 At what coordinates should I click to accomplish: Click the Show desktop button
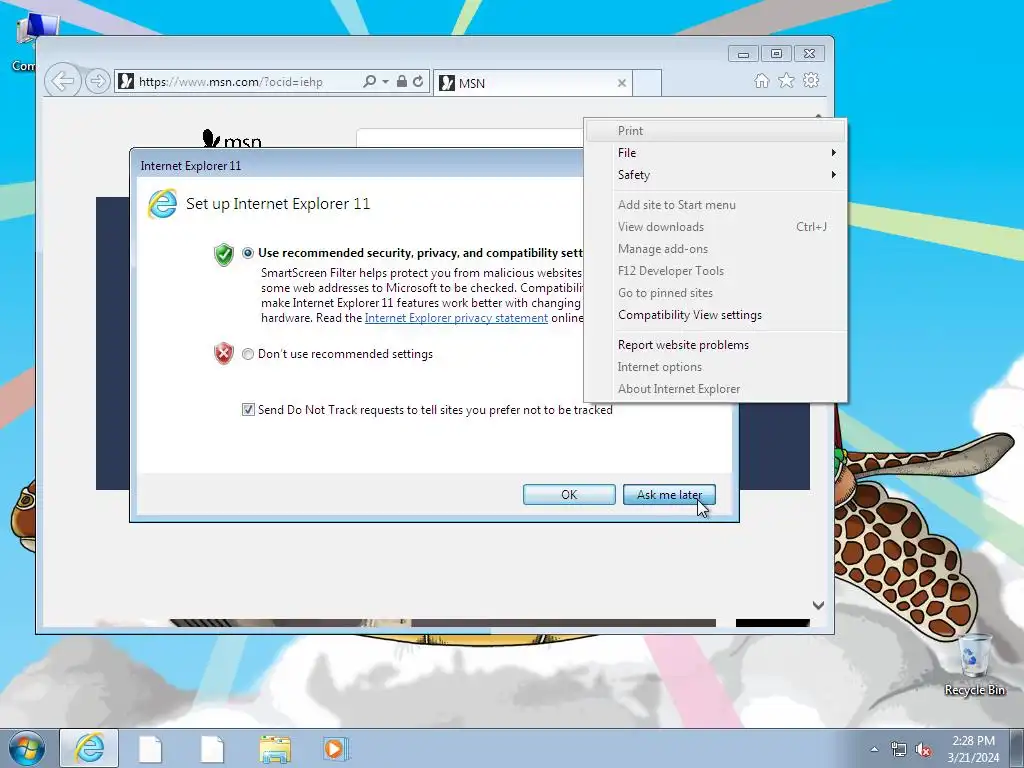click(1017, 749)
